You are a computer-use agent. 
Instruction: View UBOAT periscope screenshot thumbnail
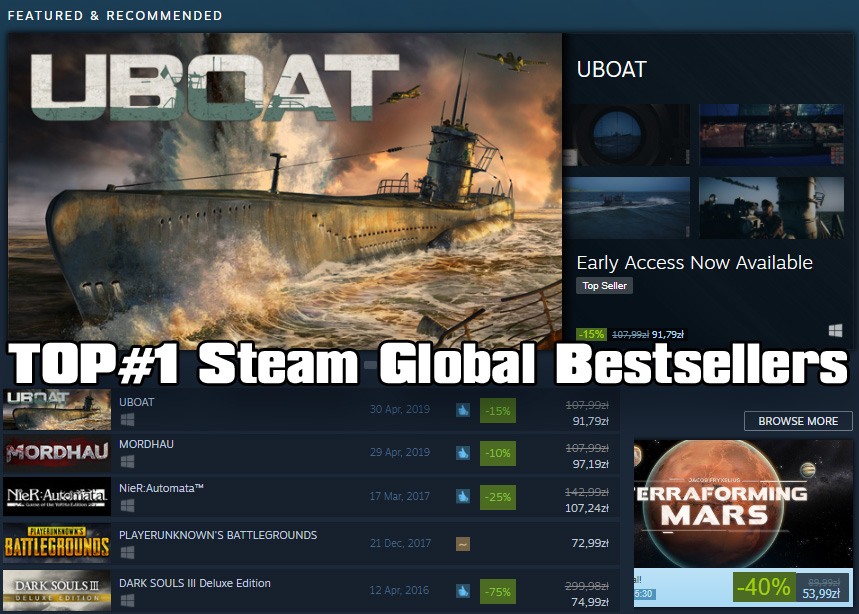(x=627, y=135)
